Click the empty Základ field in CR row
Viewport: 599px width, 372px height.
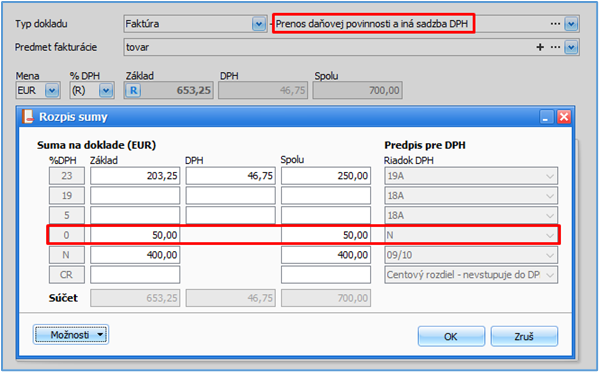click(135, 275)
